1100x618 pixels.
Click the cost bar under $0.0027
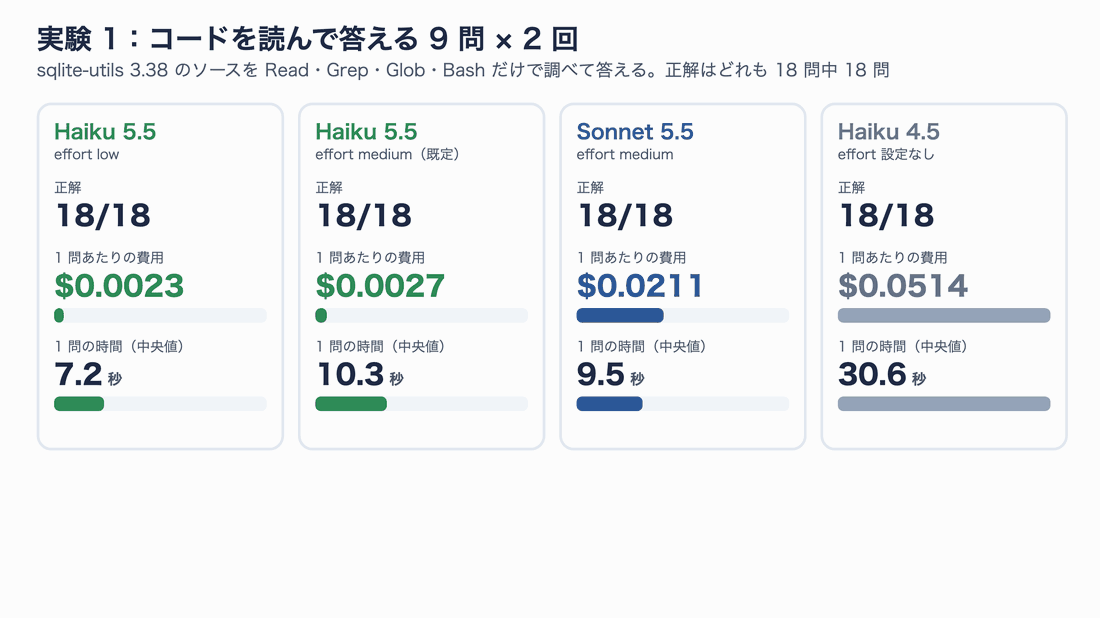(x=421, y=316)
